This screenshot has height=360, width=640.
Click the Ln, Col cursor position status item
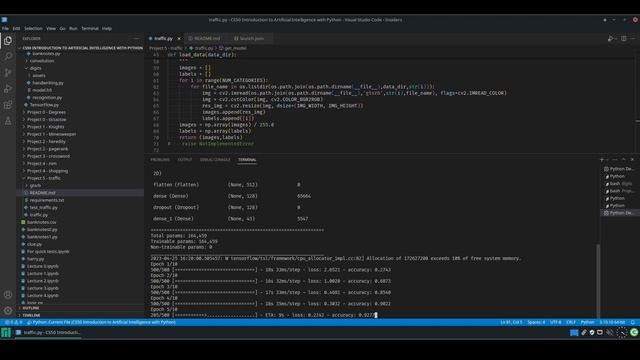click(511, 322)
